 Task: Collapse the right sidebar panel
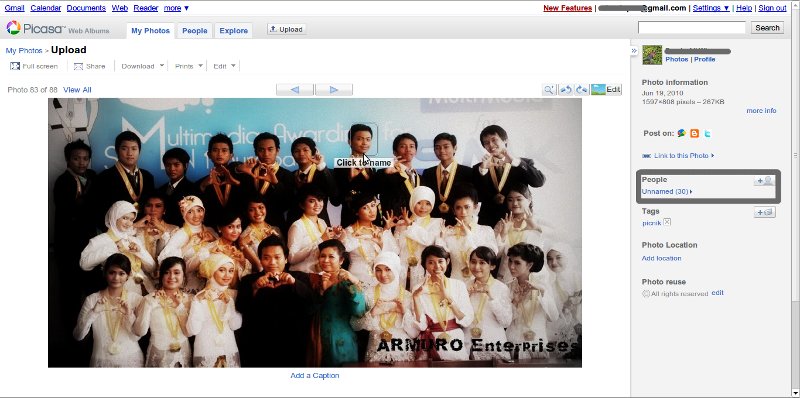point(634,51)
